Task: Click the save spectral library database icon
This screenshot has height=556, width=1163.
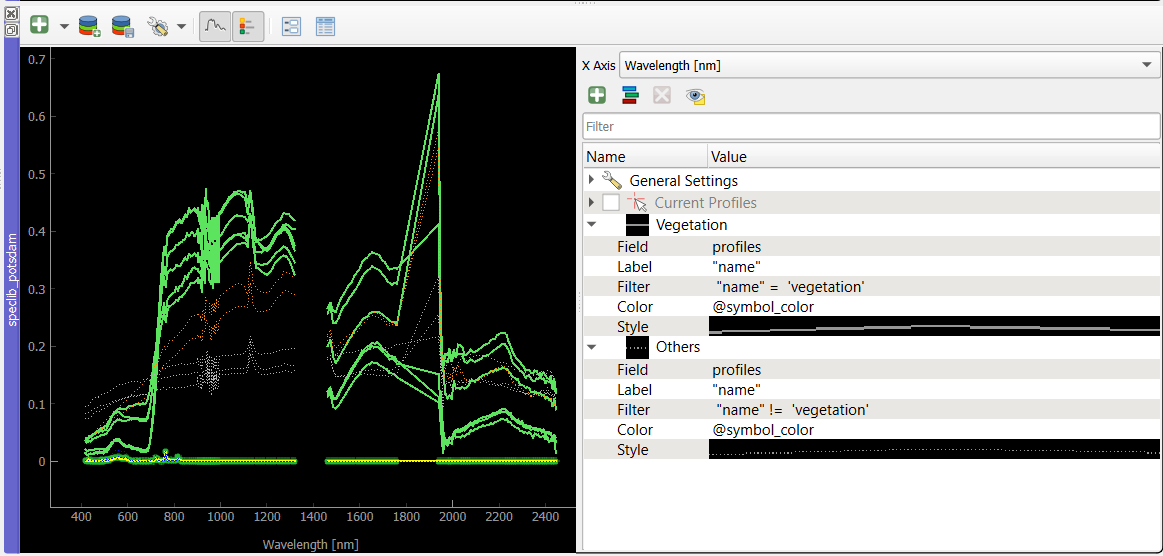Action: (x=122, y=27)
